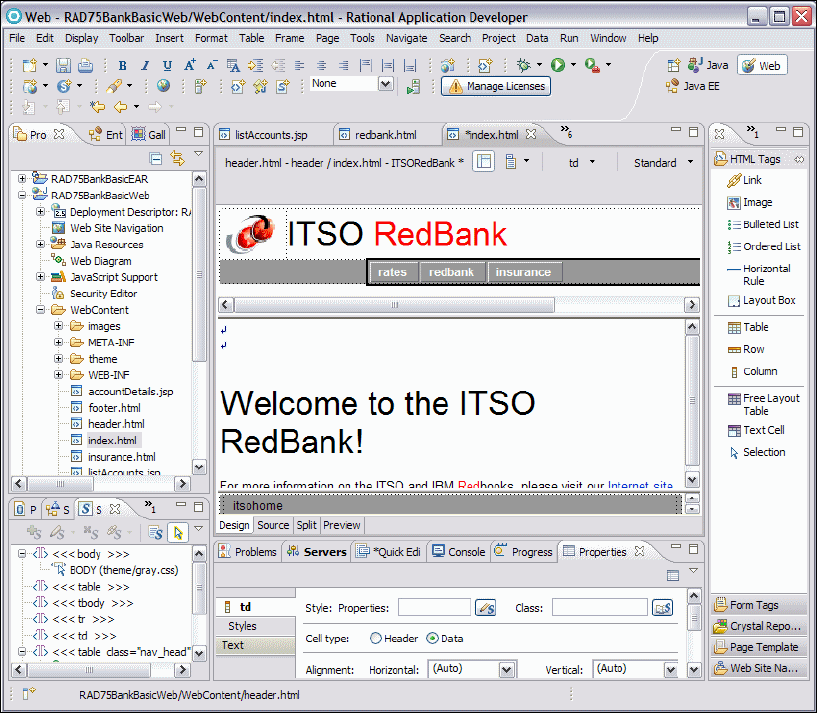Click the align right icon

point(343,65)
